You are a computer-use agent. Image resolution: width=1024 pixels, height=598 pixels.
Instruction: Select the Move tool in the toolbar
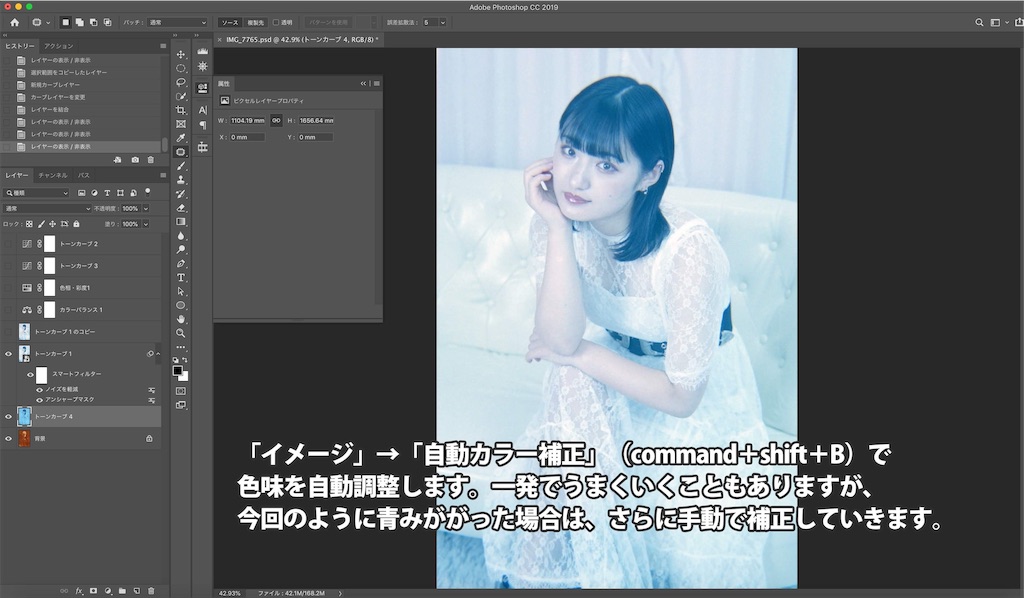(x=181, y=54)
